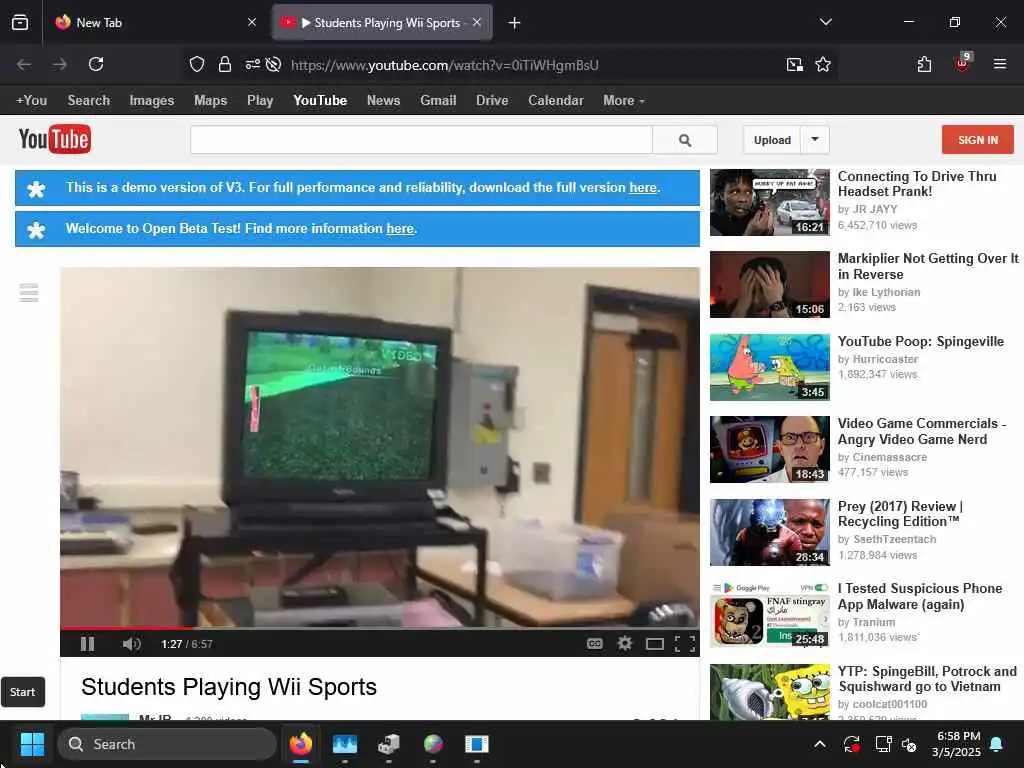Open Markiplier Not Getting Over It video title
Image resolution: width=1024 pixels, height=768 pixels.
tap(928, 266)
